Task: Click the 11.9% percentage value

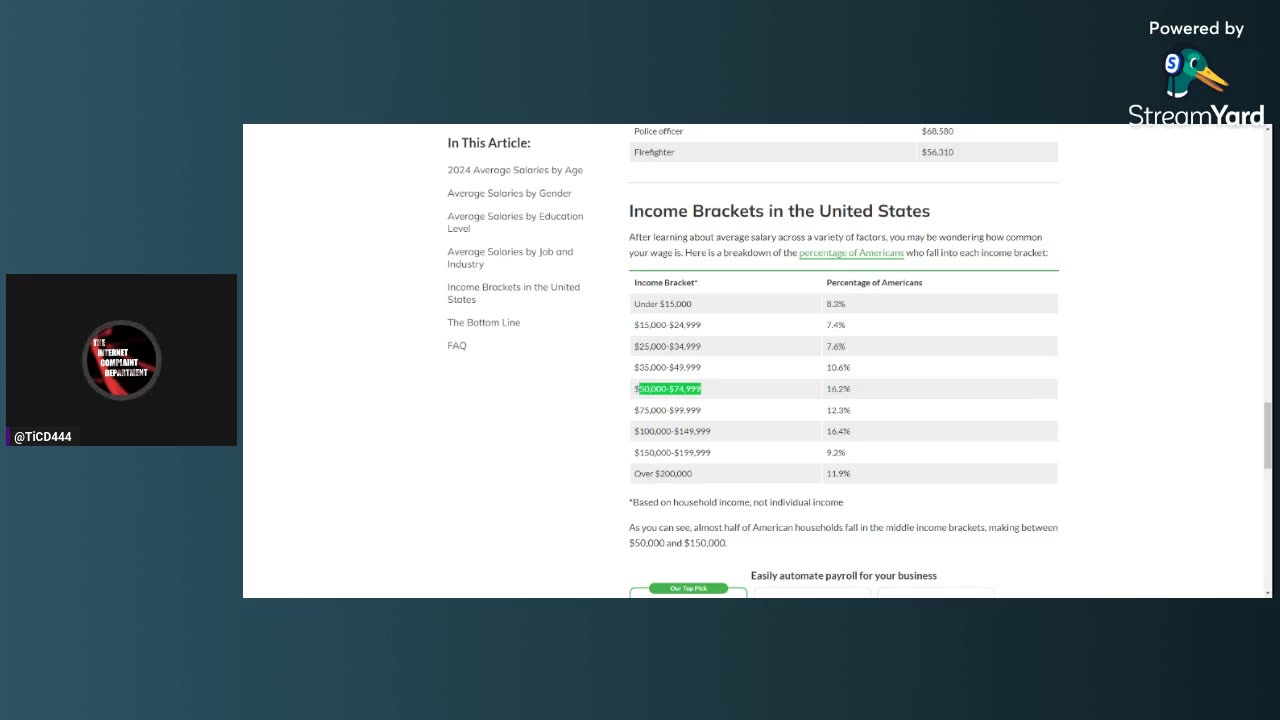Action: 838,473
